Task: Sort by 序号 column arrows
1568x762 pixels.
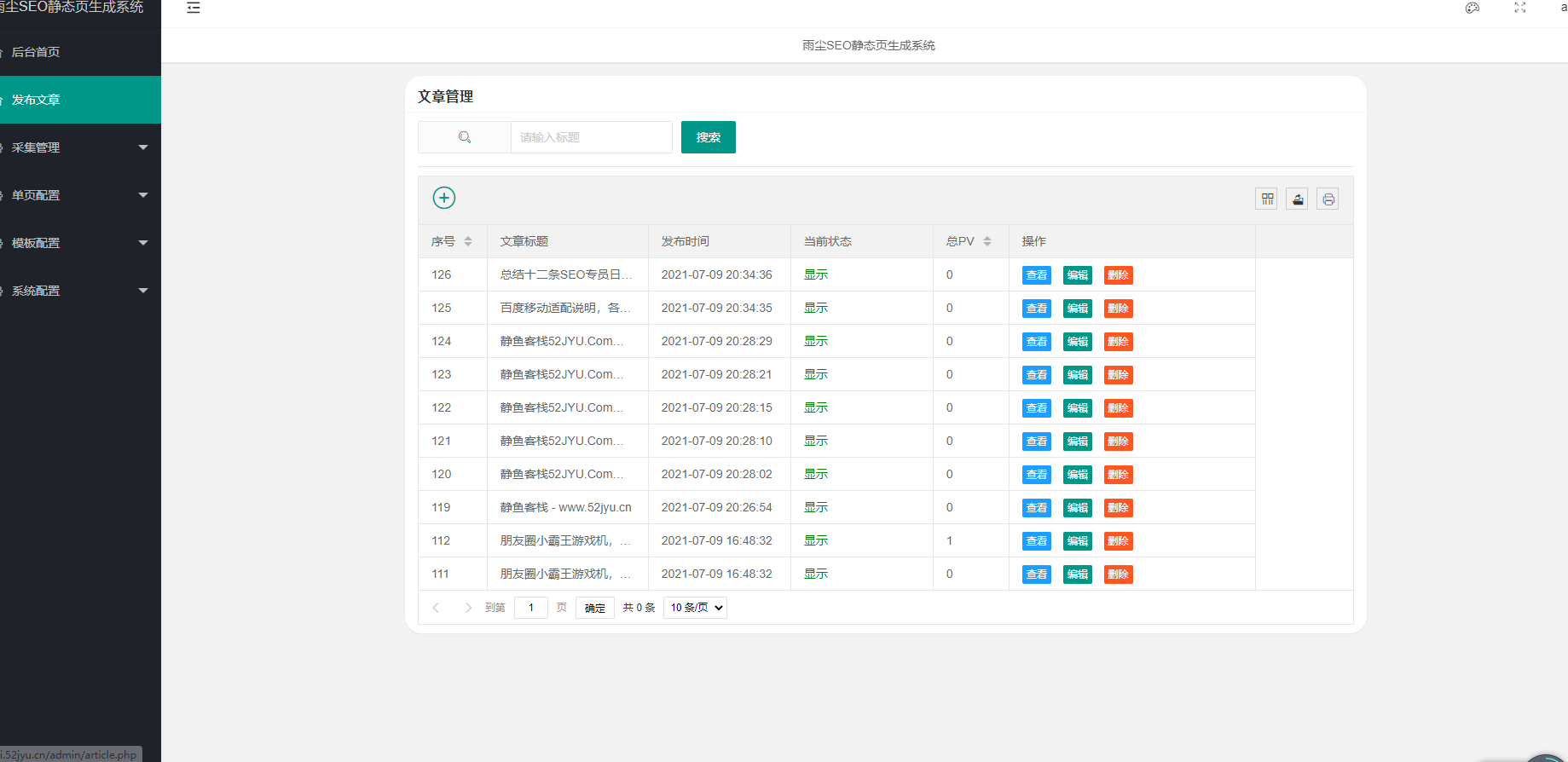Action: click(x=468, y=242)
